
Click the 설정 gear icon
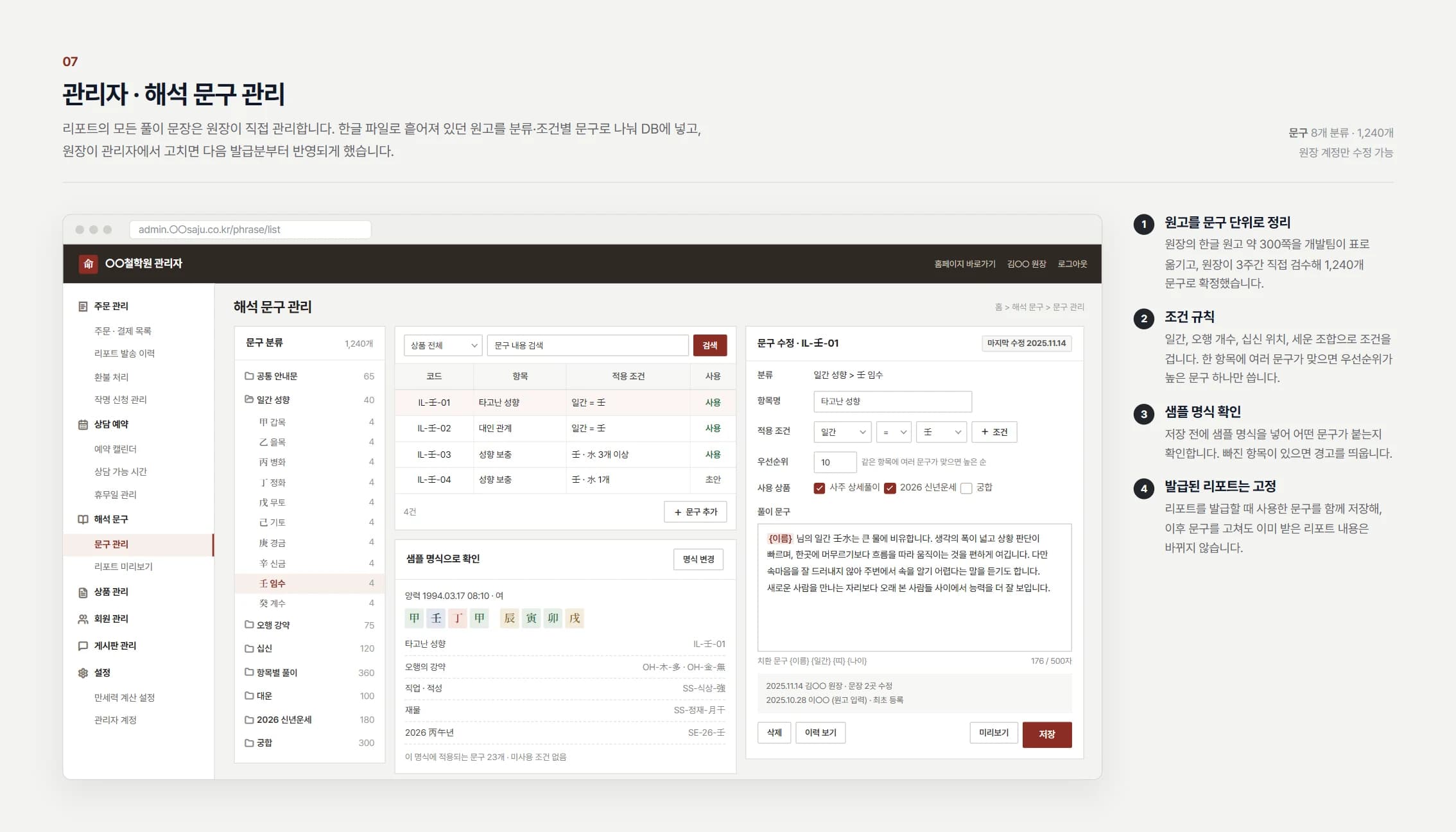(83, 673)
